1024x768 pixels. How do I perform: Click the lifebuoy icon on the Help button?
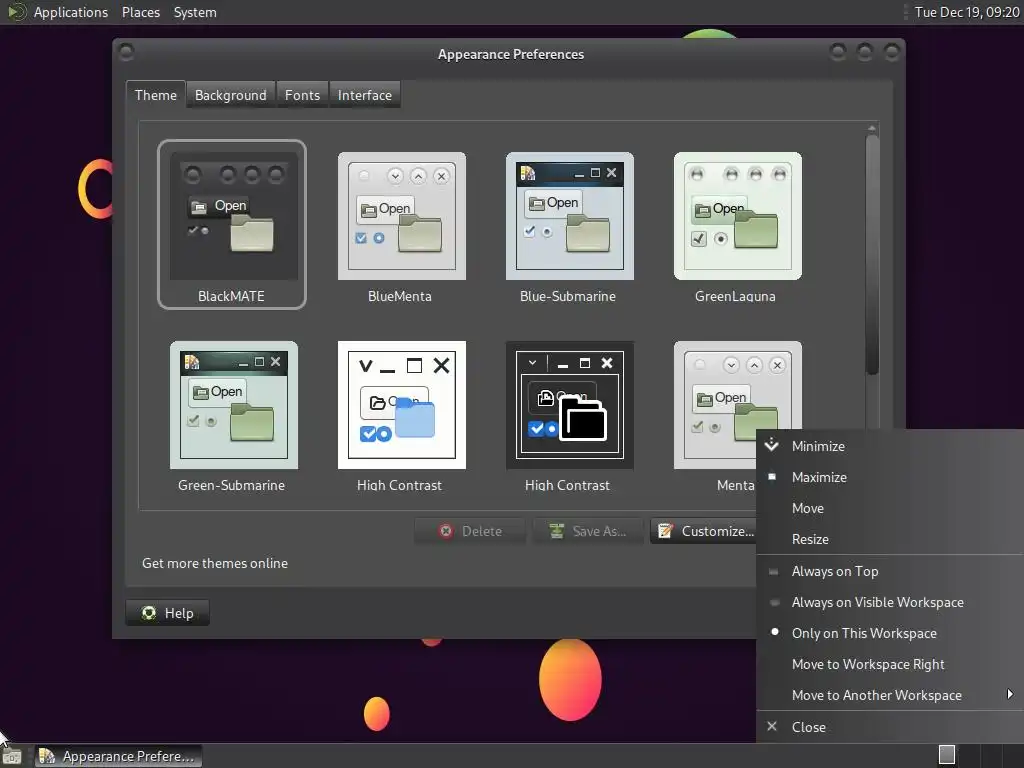pos(149,613)
